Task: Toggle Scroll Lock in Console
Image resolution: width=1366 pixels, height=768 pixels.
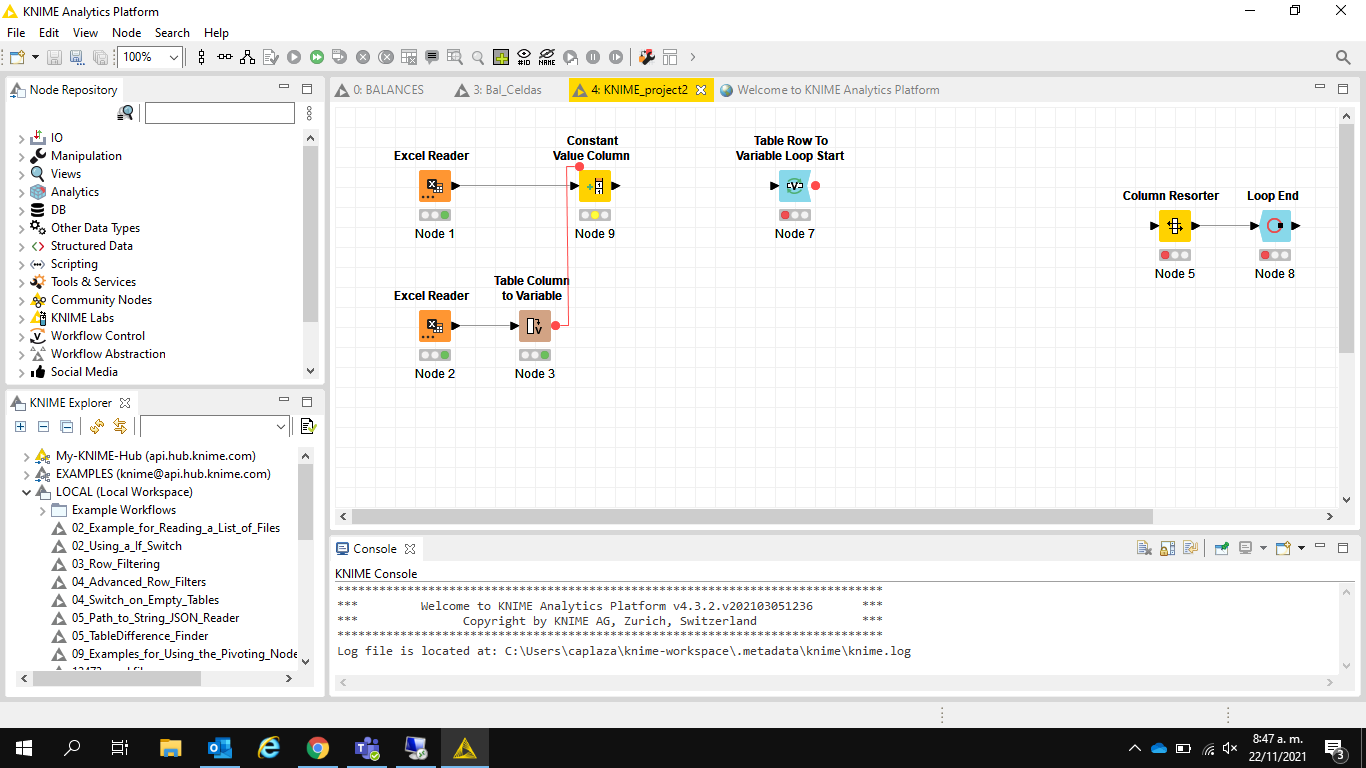Action: point(1167,548)
